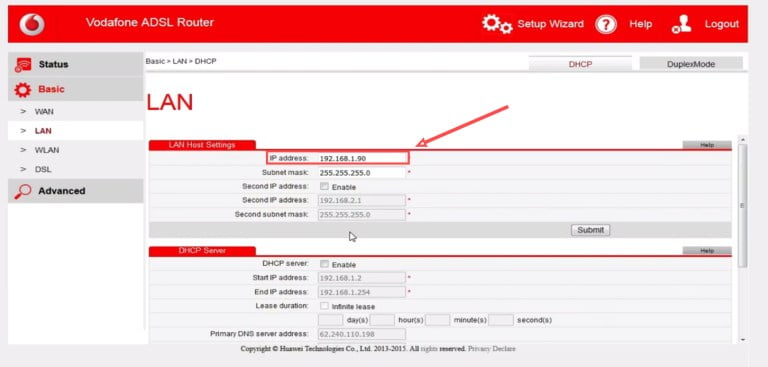Click the Help question mark icon
This screenshot has width=768, height=367.
pyautogui.click(x=606, y=24)
